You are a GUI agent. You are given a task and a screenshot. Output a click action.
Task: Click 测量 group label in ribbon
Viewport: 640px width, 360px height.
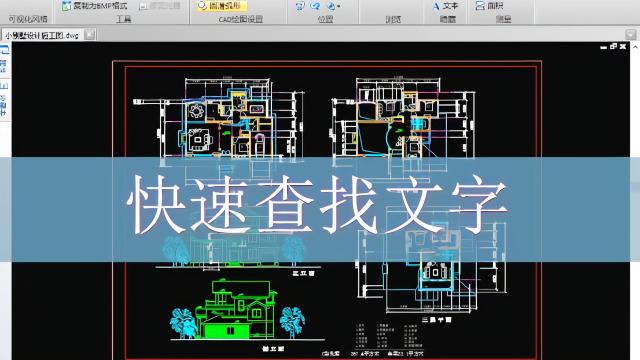point(503,19)
